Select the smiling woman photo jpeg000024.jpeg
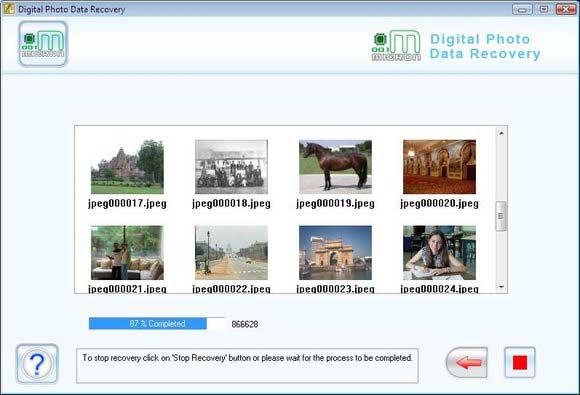The width and height of the screenshot is (580, 395). (x=439, y=253)
